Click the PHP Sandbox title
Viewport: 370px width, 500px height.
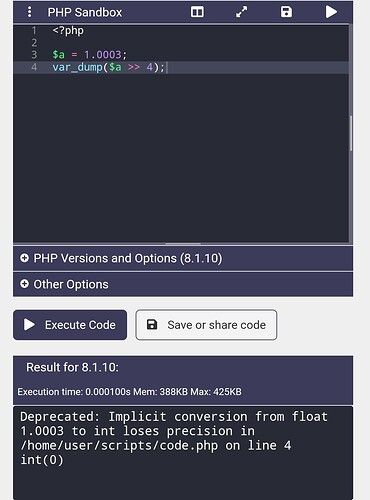pyautogui.click(x=85, y=12)
